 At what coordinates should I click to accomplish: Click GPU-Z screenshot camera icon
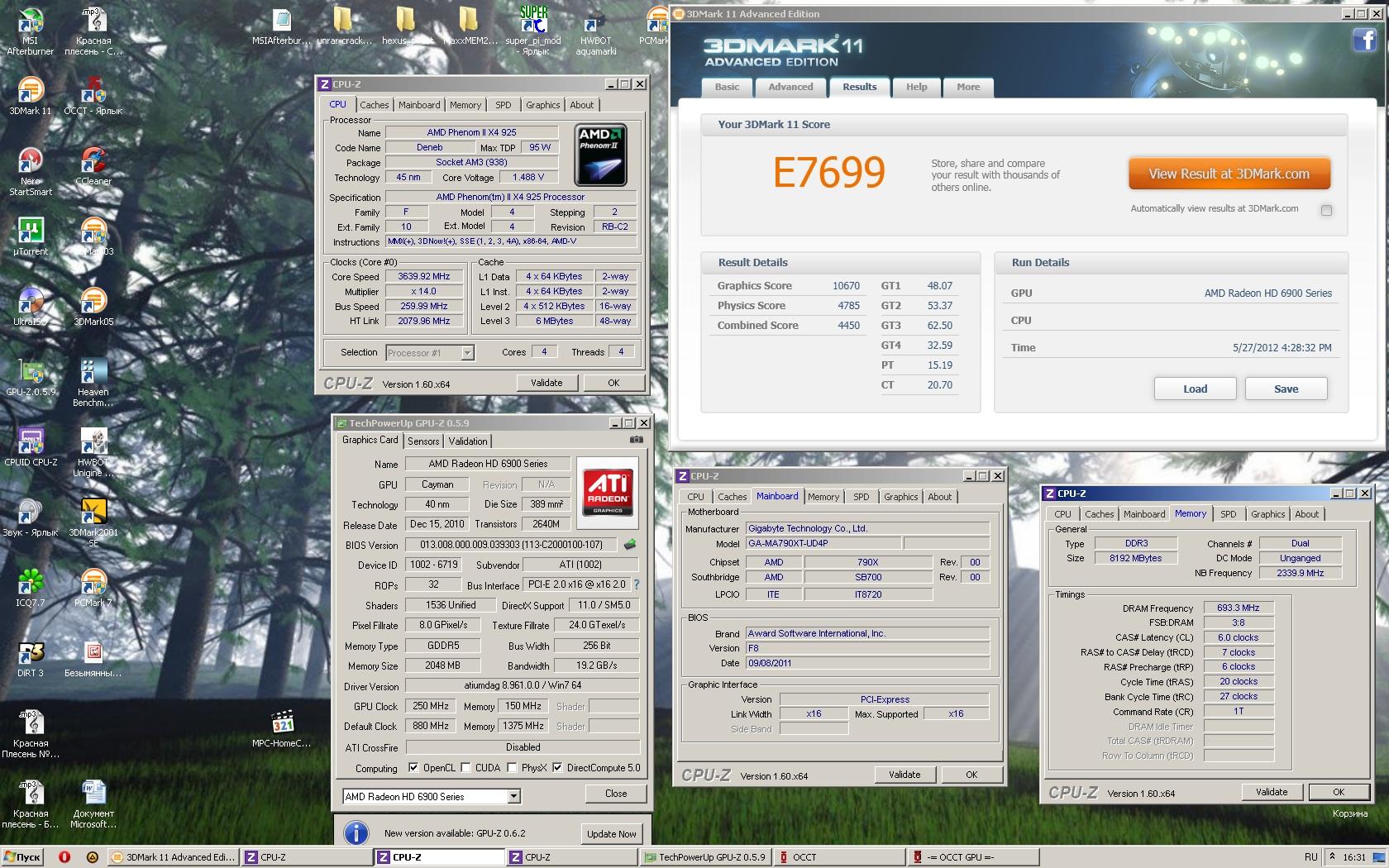636,441
